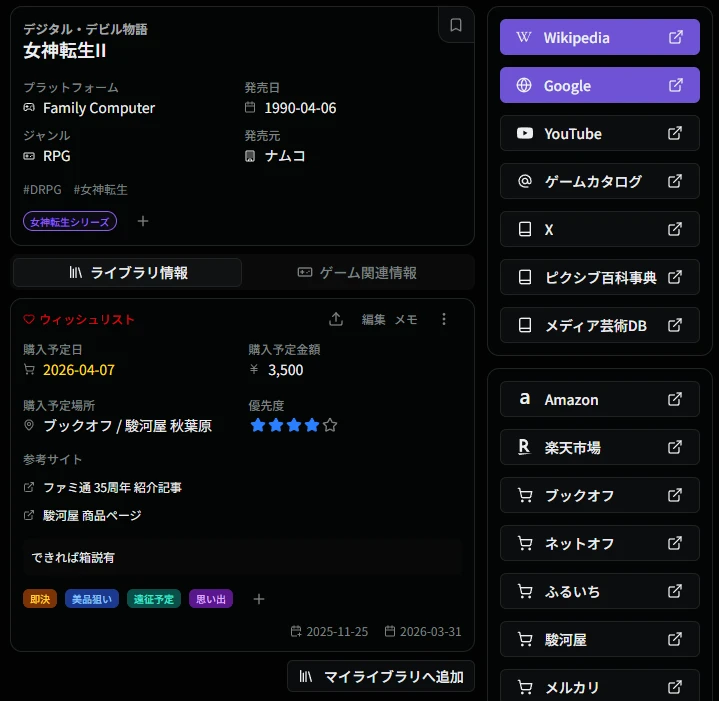Click メモ in the wishlist card
The width and height of the screenshot is (719, 701).
point(406,320)
